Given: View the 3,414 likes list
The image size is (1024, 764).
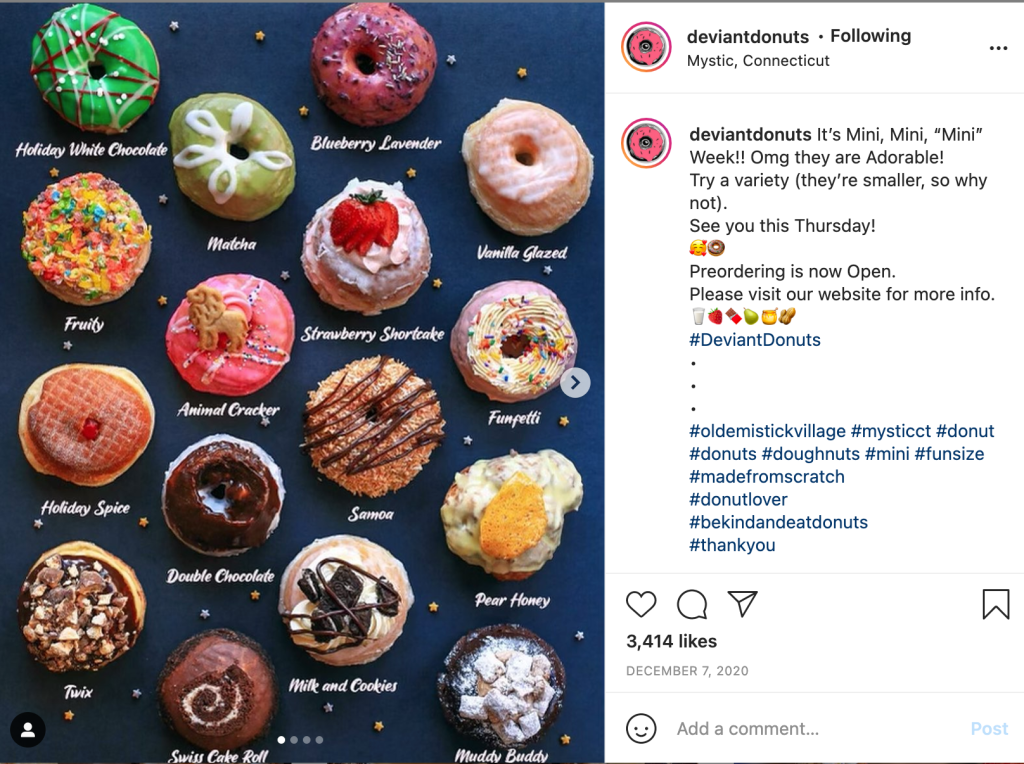Looking at the screenshot, I should click(x=671, y=641).
